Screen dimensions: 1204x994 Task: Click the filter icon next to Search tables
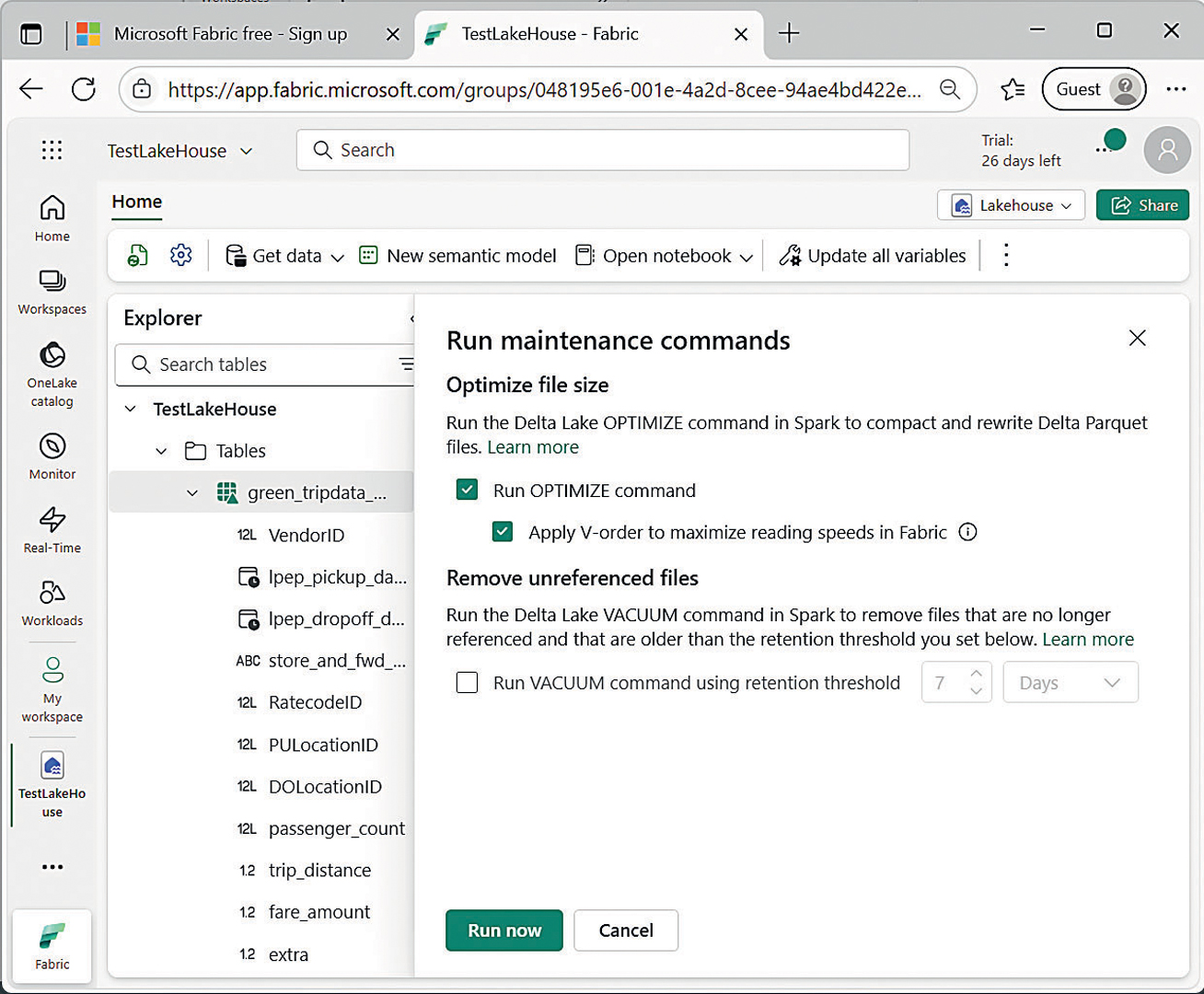(x=406, y=364)
